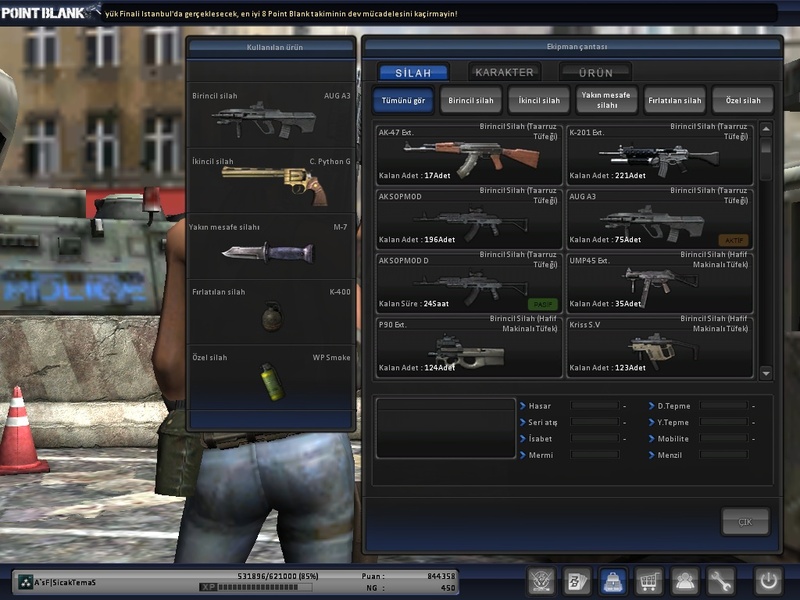Click the scrolling news ticker text
800x600 pixels.
click(281, 14)
